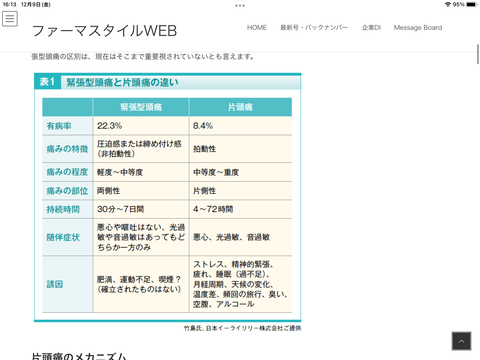Select the 痛みの特徴 row label
Image resolution: width=480 pixels, height=360 pixels.
click(x=67, y=149)
